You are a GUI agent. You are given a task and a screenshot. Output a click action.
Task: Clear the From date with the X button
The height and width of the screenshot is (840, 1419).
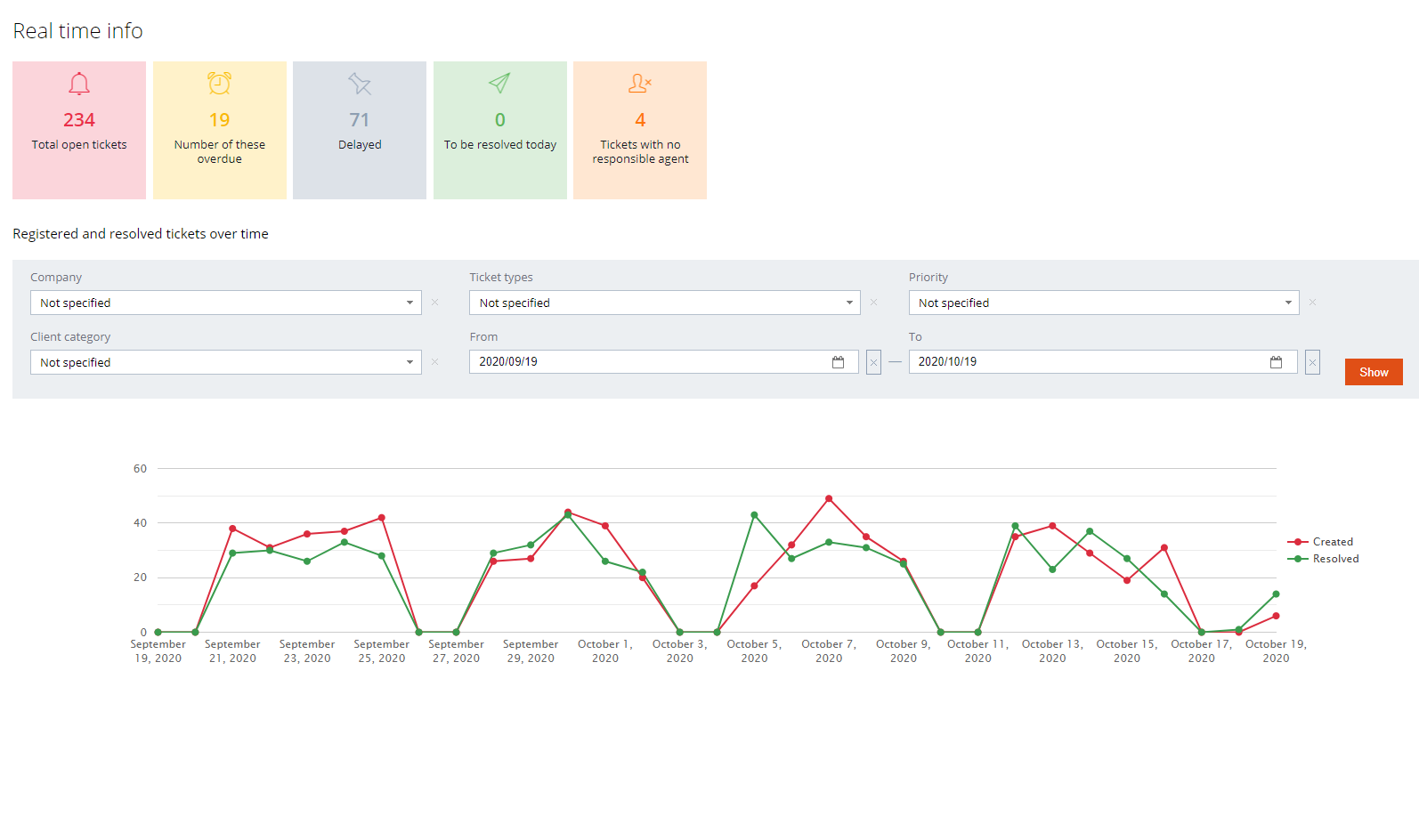pos(873,362)
